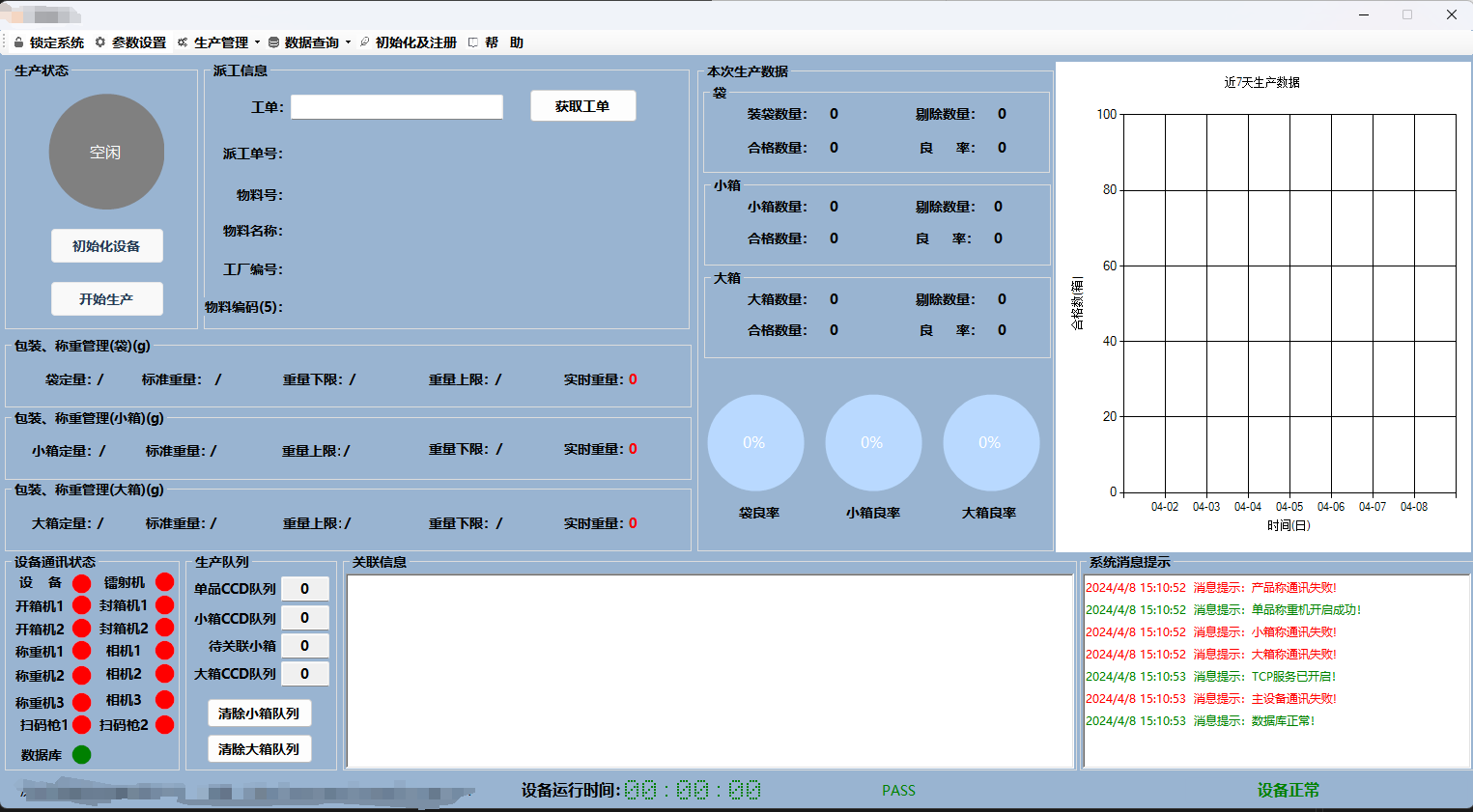Click the 04-02 date label on chart
This screenshot has height=812, width=1473.
point(1165,507)
